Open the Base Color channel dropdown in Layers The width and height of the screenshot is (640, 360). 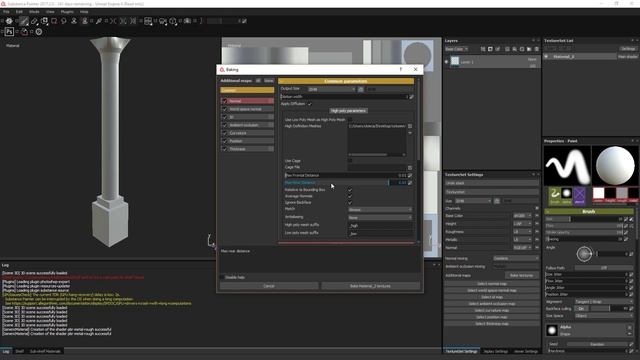point(456,49)
